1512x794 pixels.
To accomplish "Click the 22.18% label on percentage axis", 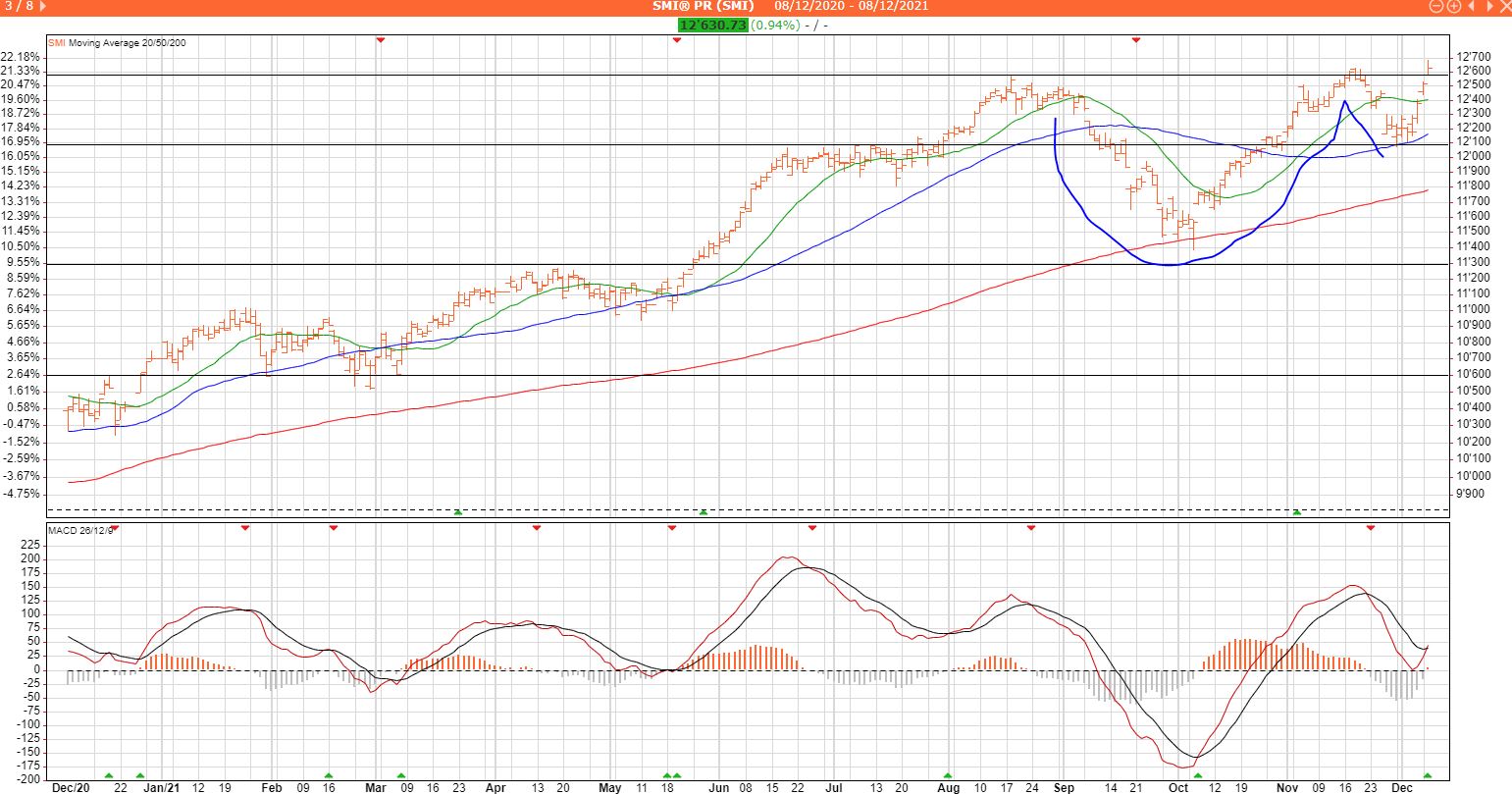I will [x=23, y=57].
